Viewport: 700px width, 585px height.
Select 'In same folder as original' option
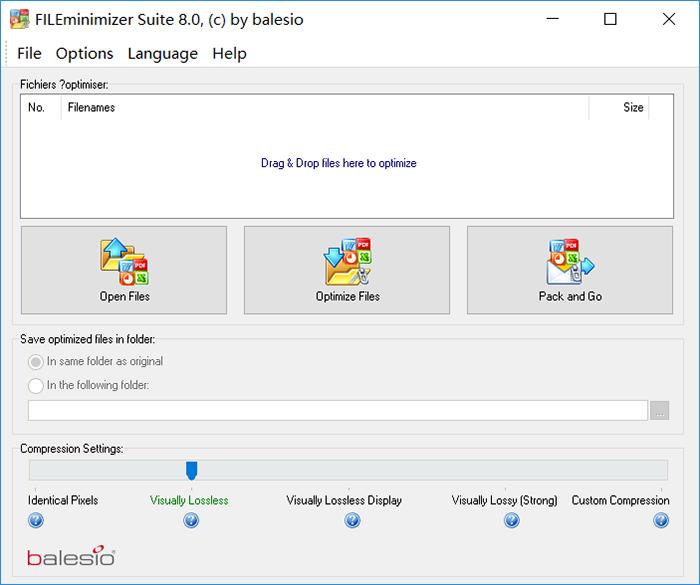(37, 362)
